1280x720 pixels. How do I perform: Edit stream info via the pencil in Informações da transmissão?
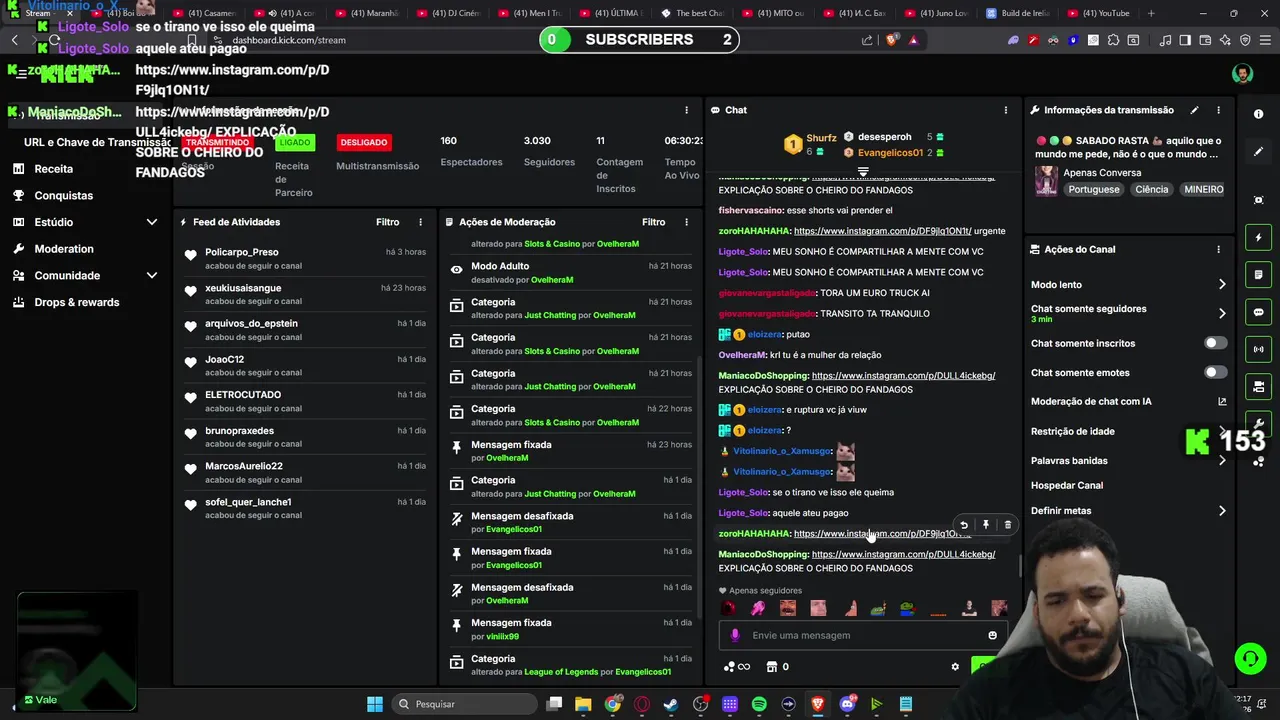tap(1194, 110)
